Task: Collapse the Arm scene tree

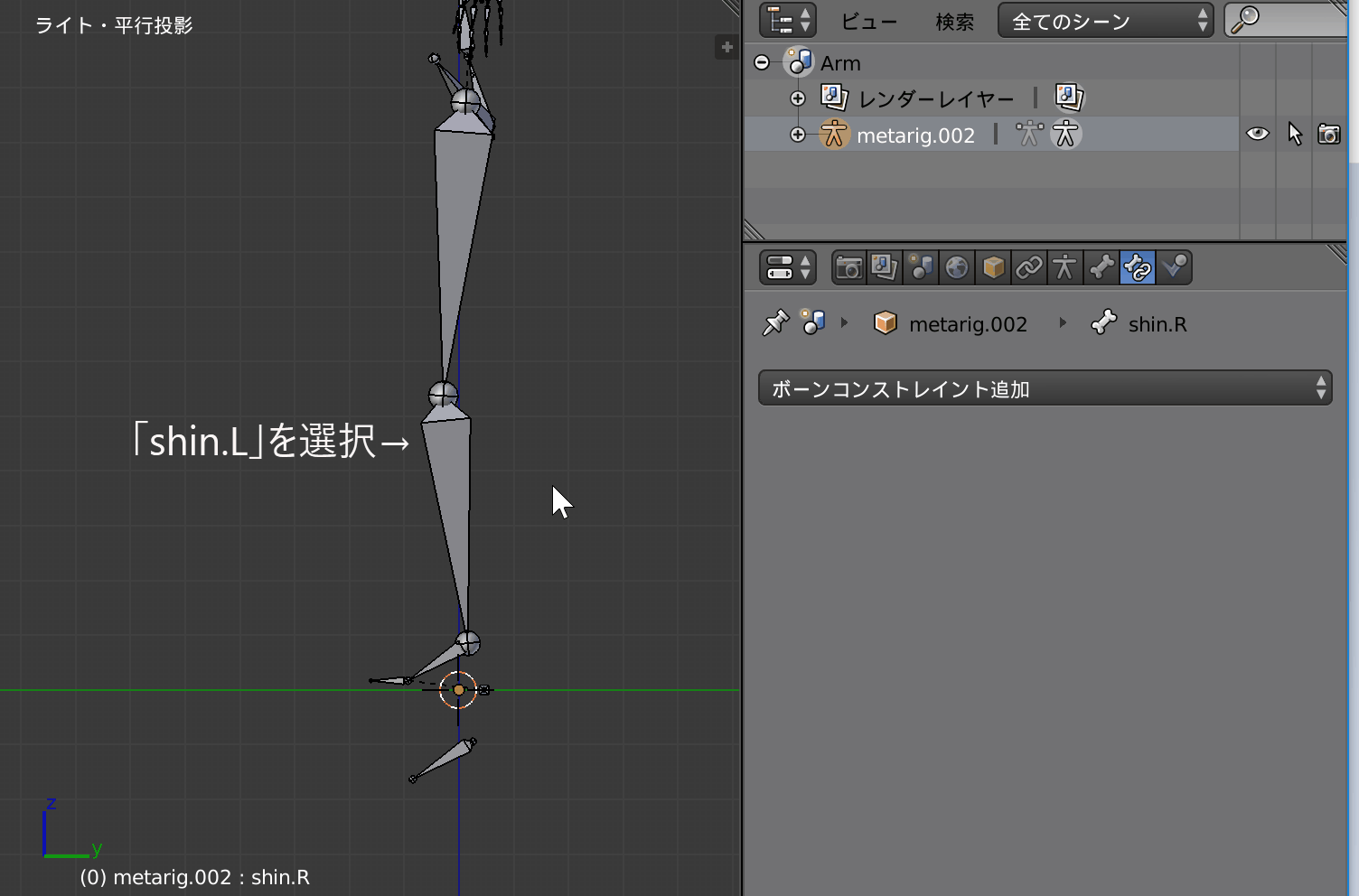Action: (762, 62)
